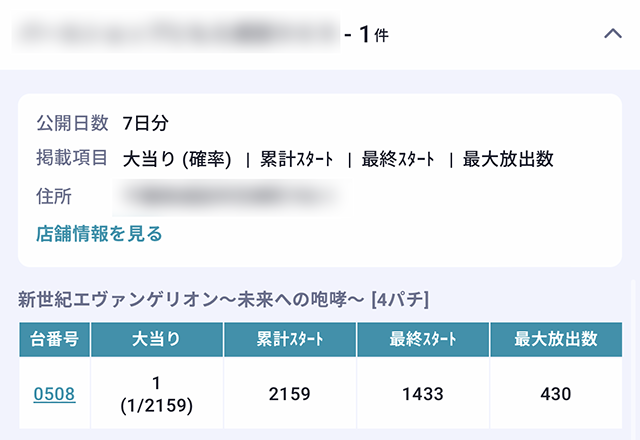Open the 店舗情報を見る link
640x440 pixels.
pyautogui.click(x=99, y=234)
